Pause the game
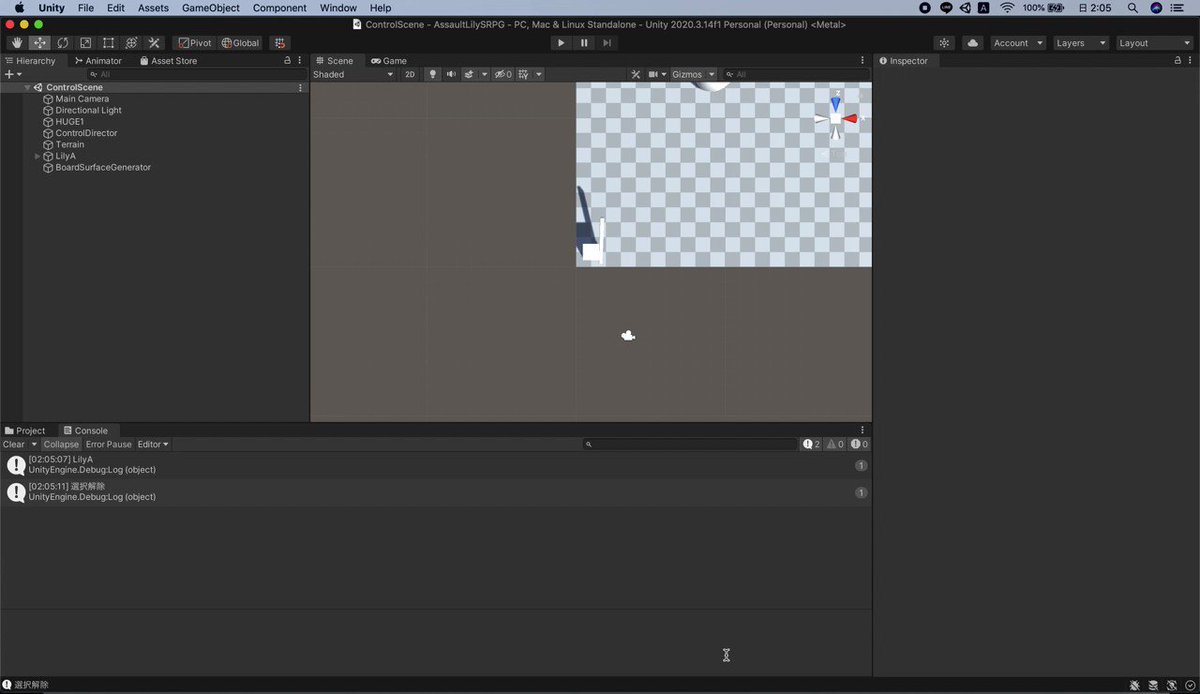 point(584,43)
